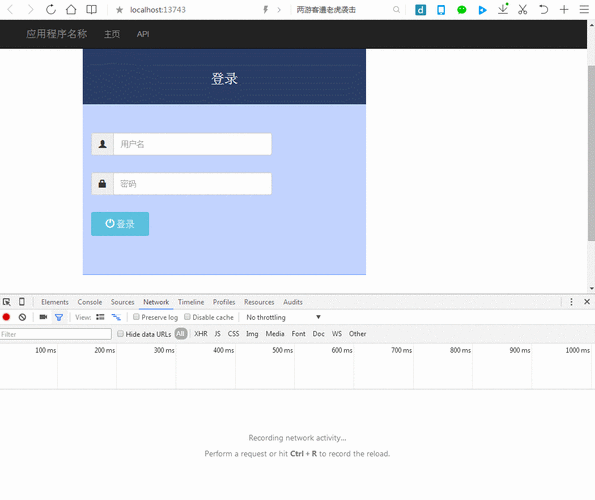Check the Hide data URLs option

click(120, 334)
